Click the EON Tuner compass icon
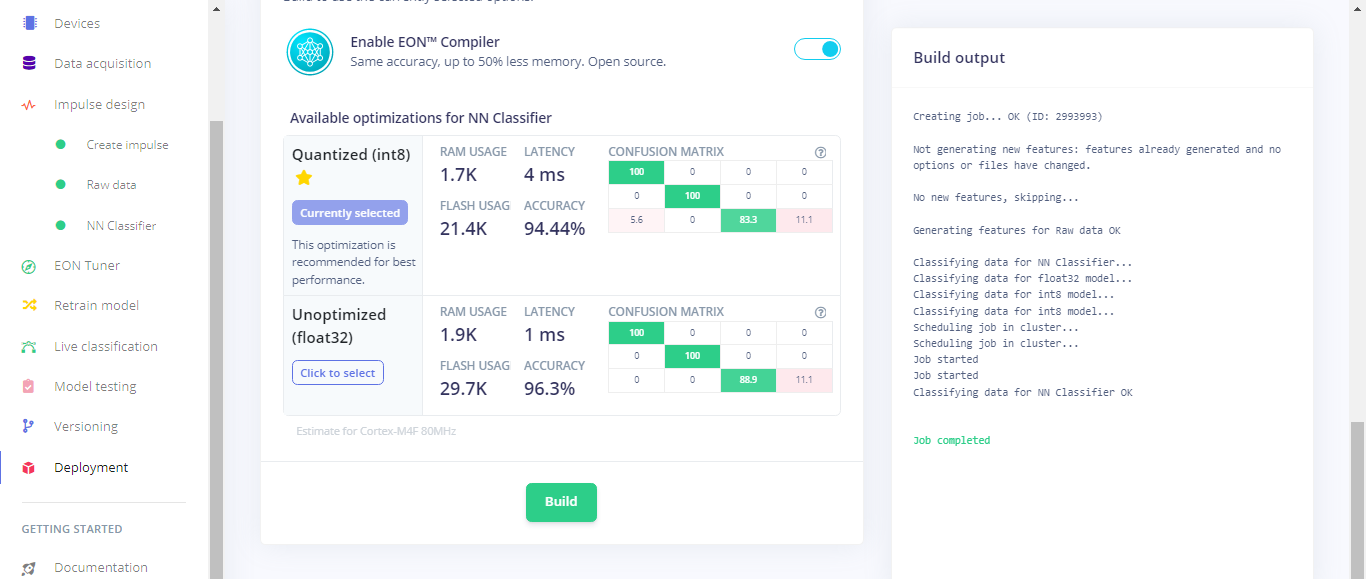 [29, 266]
